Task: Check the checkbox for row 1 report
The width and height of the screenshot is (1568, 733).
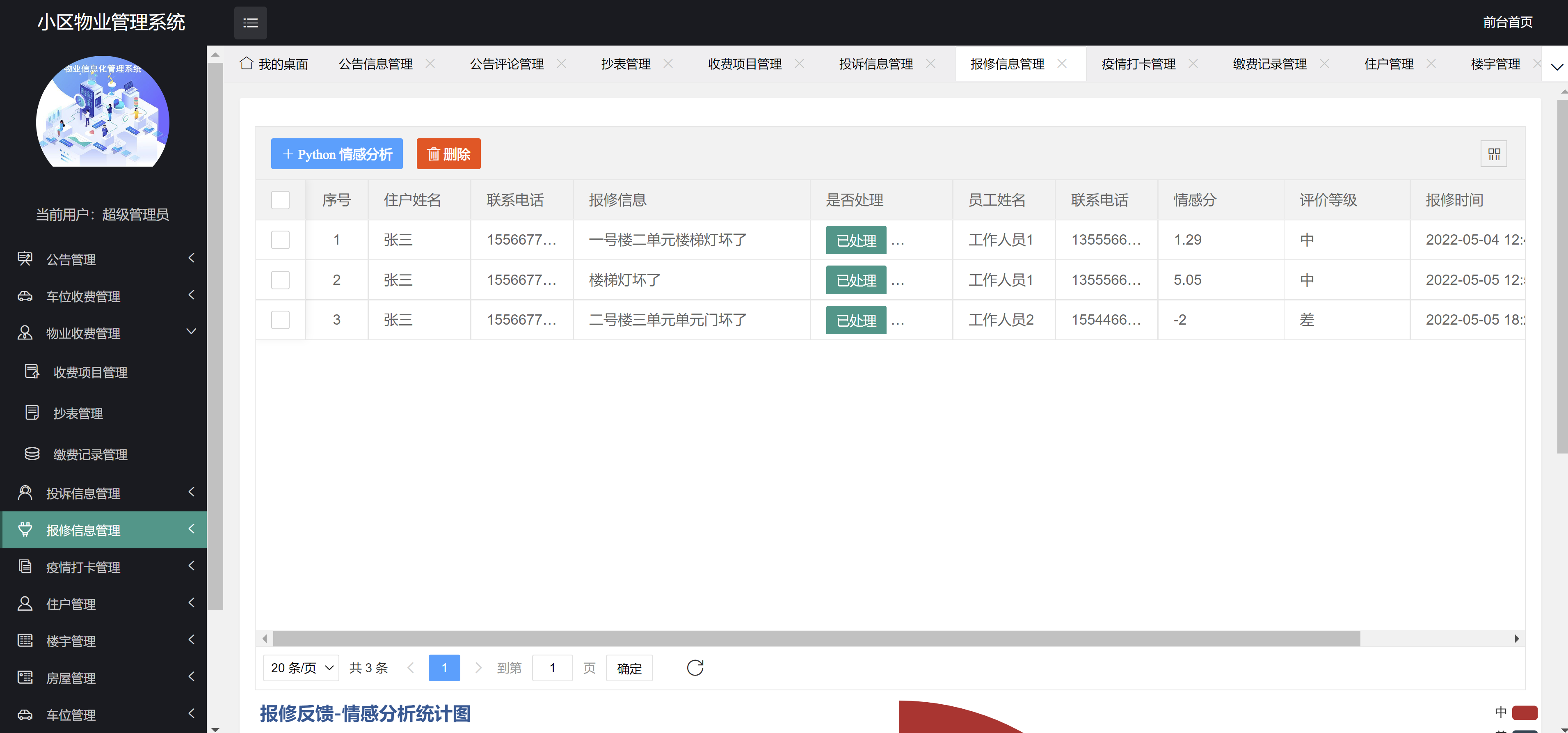Action: tap(280, 239)
